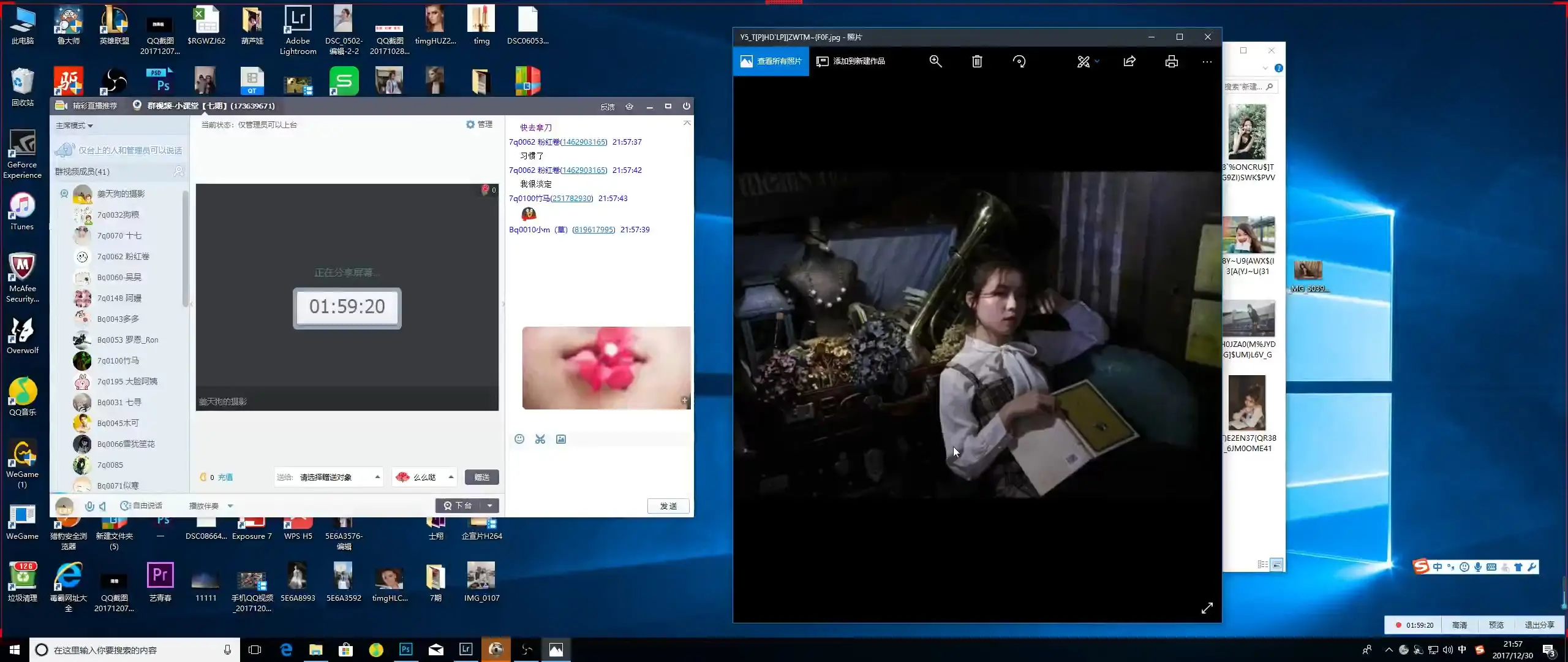The image size is (1568, 662).
Task: Click the member list scrollbar in QQ
Action: pos(185,248)
